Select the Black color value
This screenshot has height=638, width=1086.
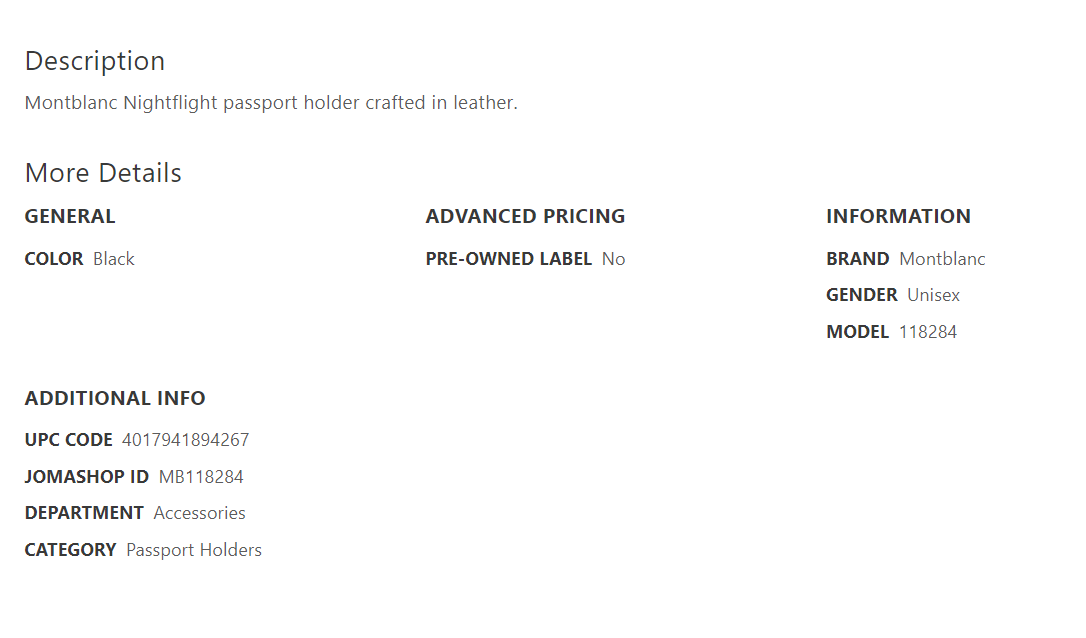click(x=114, y=259)
